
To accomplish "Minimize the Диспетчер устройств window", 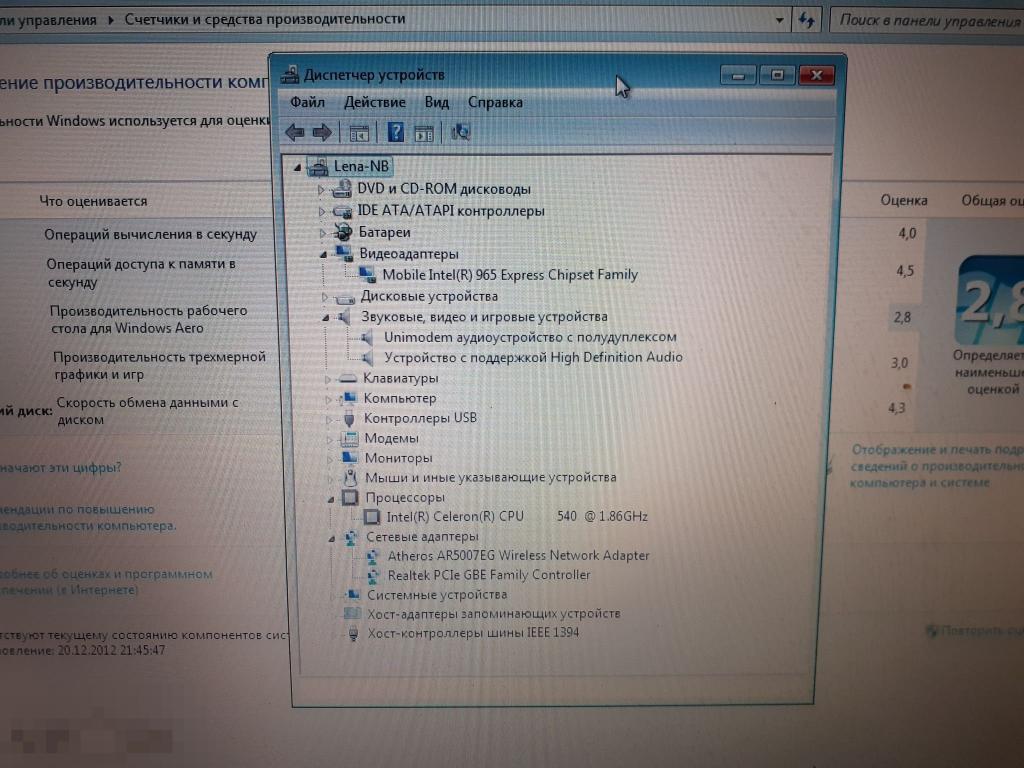I will click(738, 76).
